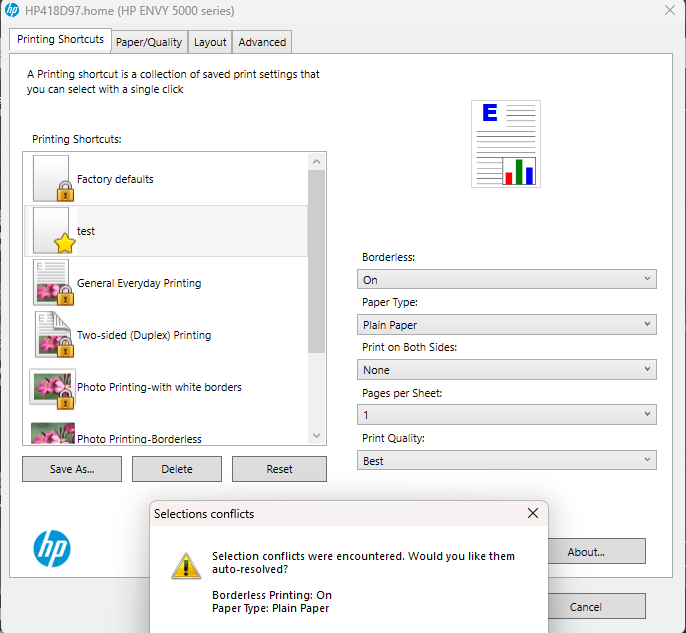Expand the Paper Type dropdown

[507, 325]
